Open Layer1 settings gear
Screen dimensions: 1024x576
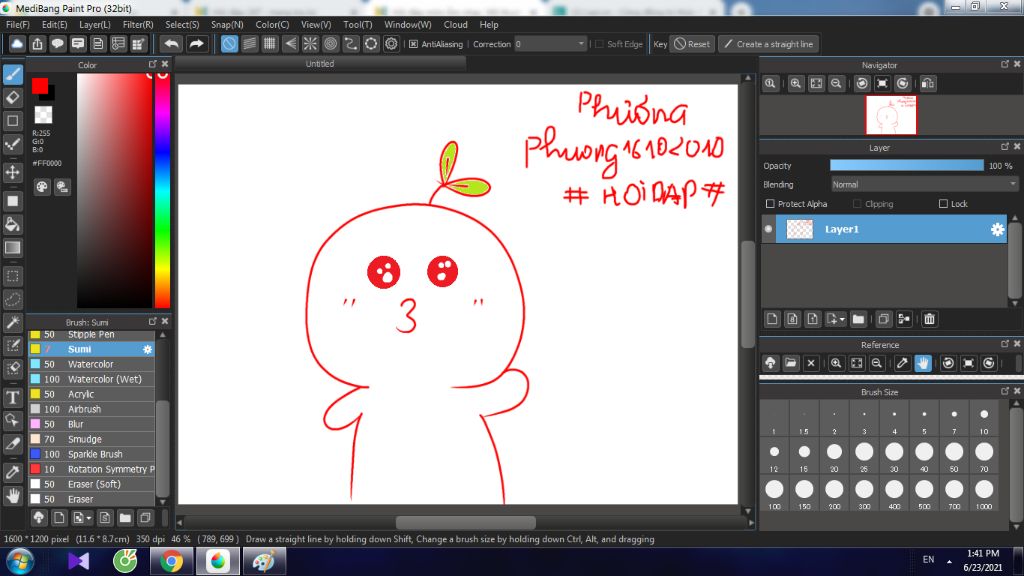pos(997,229)
